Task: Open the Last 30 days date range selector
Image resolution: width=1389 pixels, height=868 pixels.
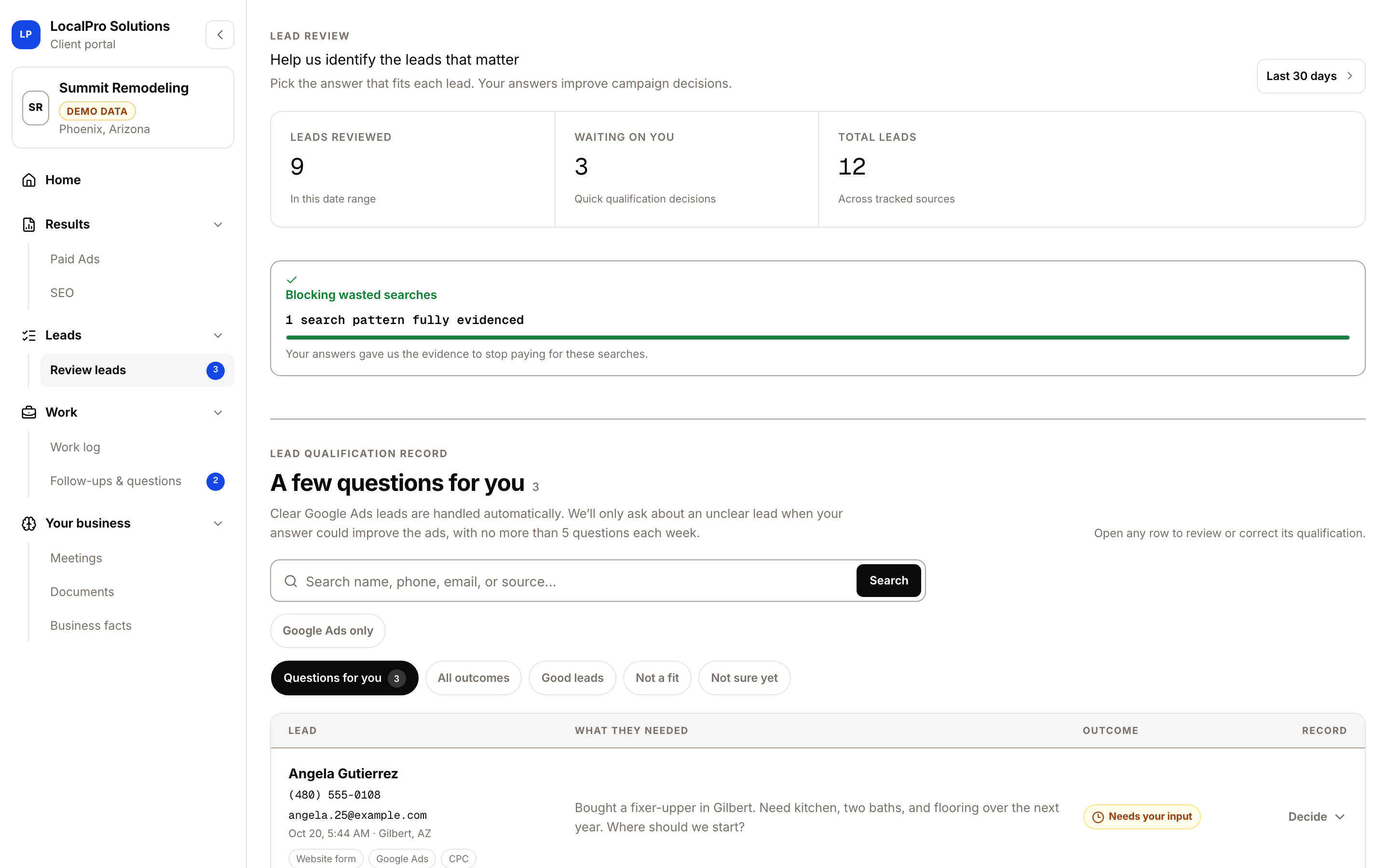Action: tap(1310, 76)
